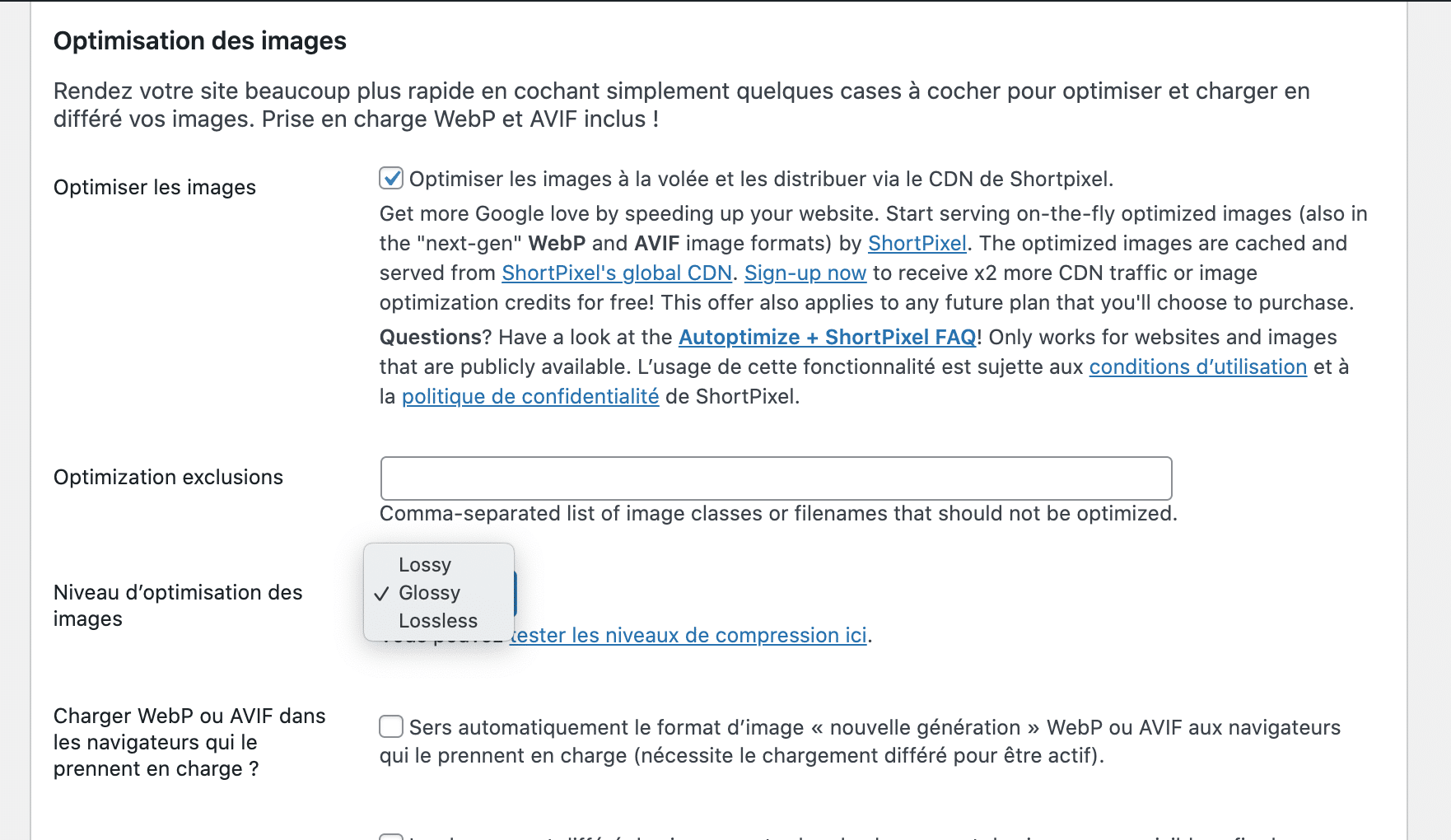Image resolution: width=1451 pixels, height=840 pixels.
Task: Choose Lossless from the optimization level menu
Action: point(437,620)
